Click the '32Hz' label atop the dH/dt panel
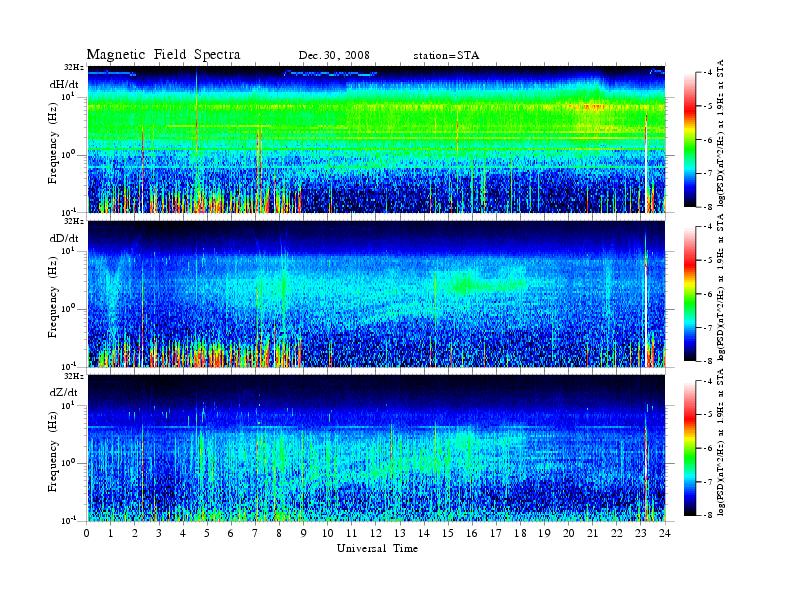This screenshot has width=792, height=612. tap(73, 67)
